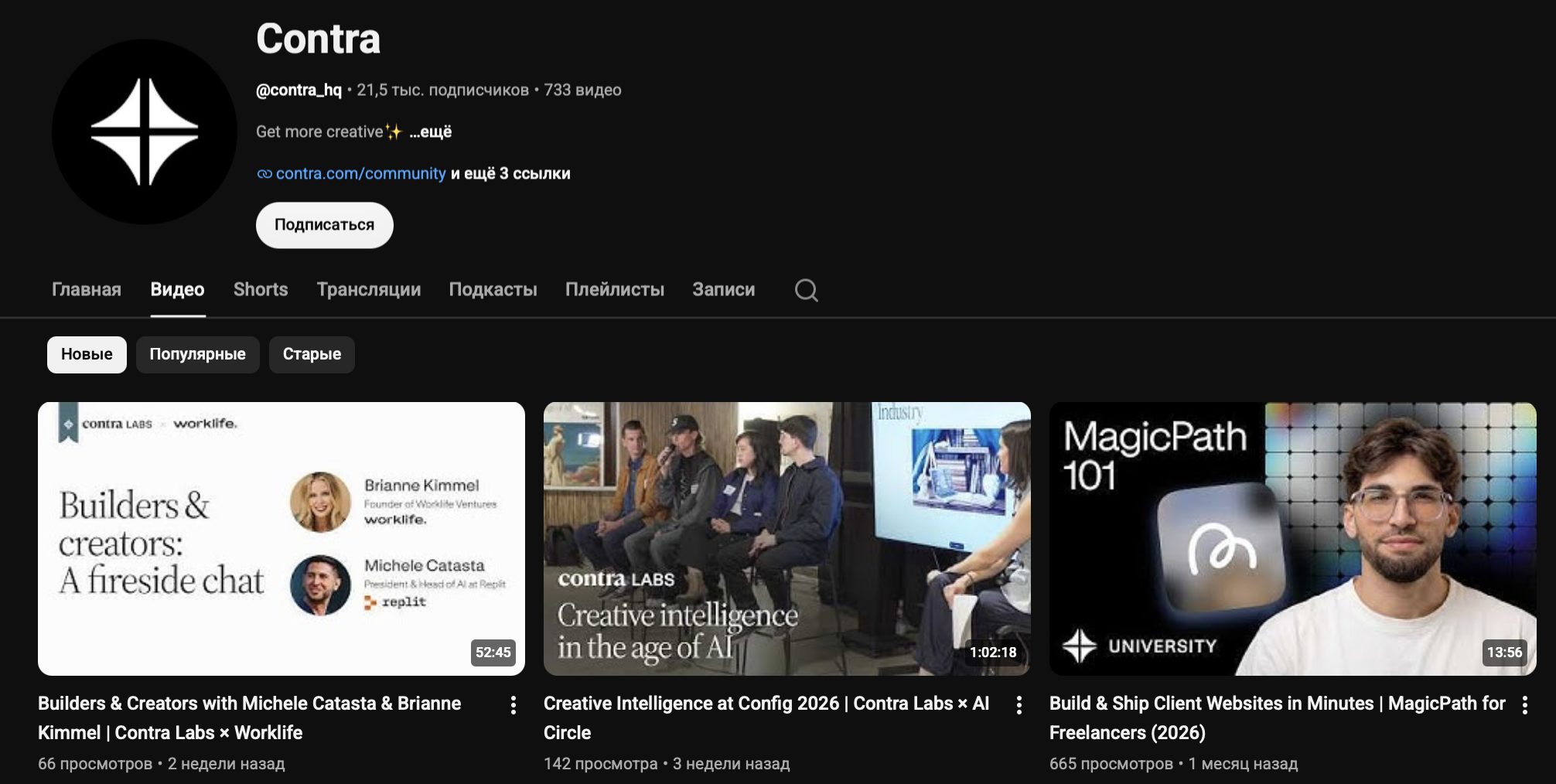Click the 13:56 duration badge
1556x784 pixels.
pos(1505,653)
